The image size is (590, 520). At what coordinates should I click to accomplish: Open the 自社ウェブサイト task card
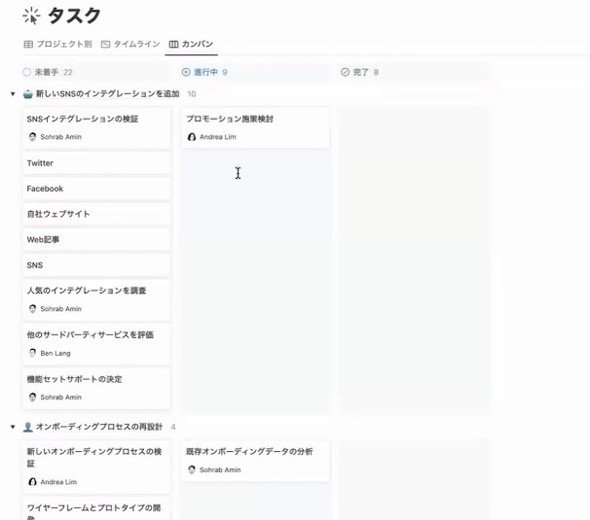click(97, 214)
